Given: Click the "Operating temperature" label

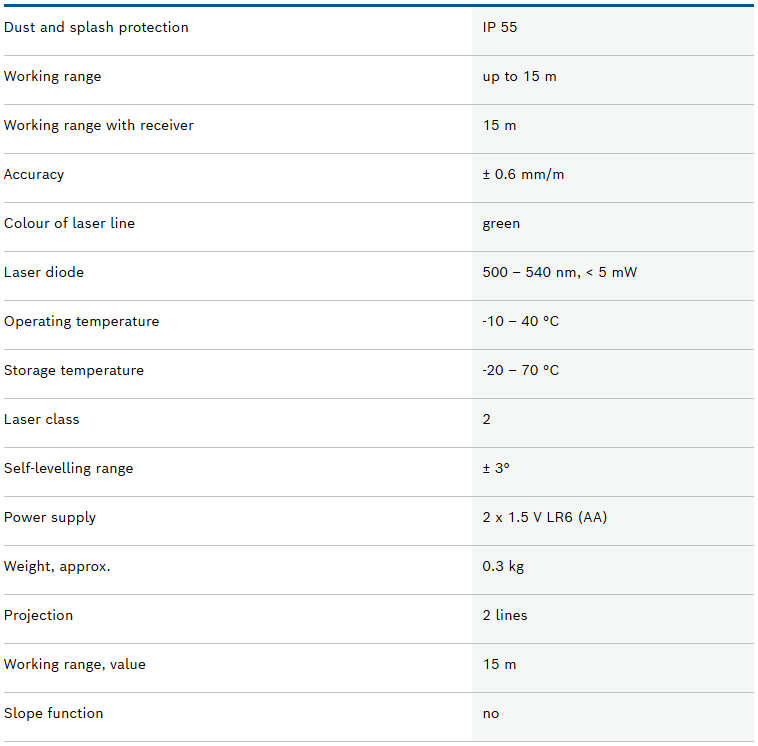Looking at the screenshot, I should click(x=81, y=321).
